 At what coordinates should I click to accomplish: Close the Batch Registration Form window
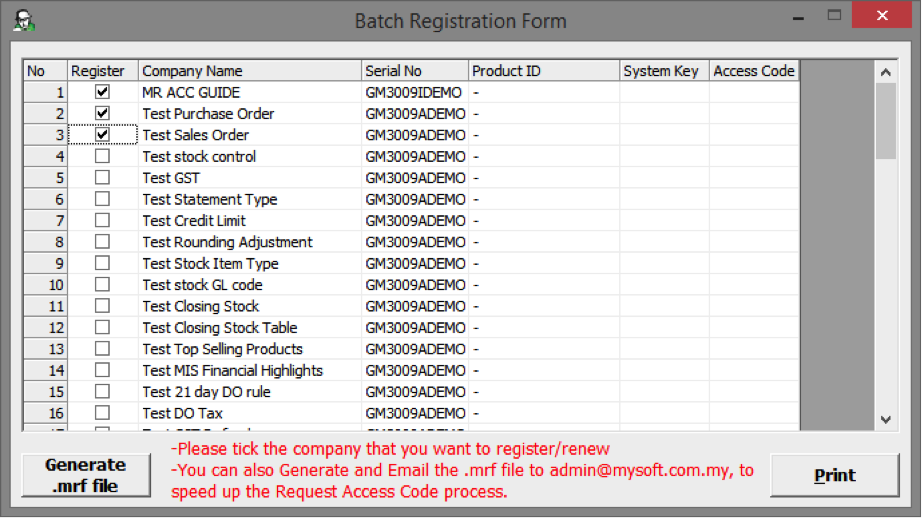[x=881, y=15]
